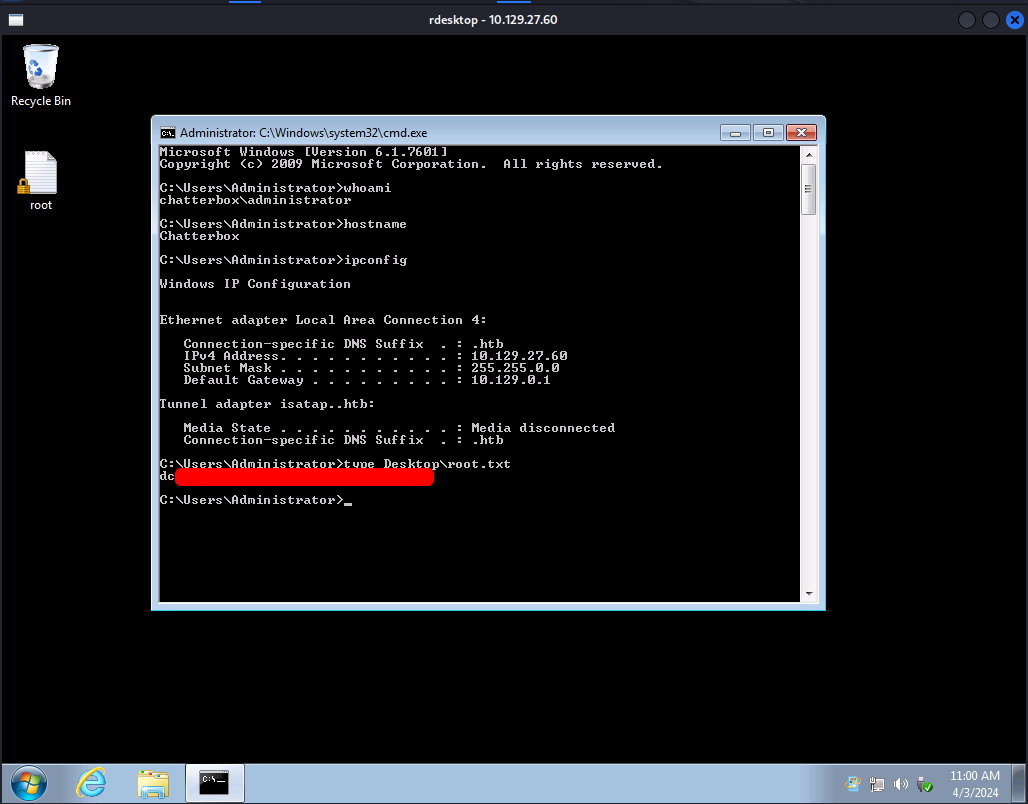Screen dimensions: 1028x804
Task: Click the scrollbar down arrow in cmd
Action: pyautogui.click(x=809, y=594)
